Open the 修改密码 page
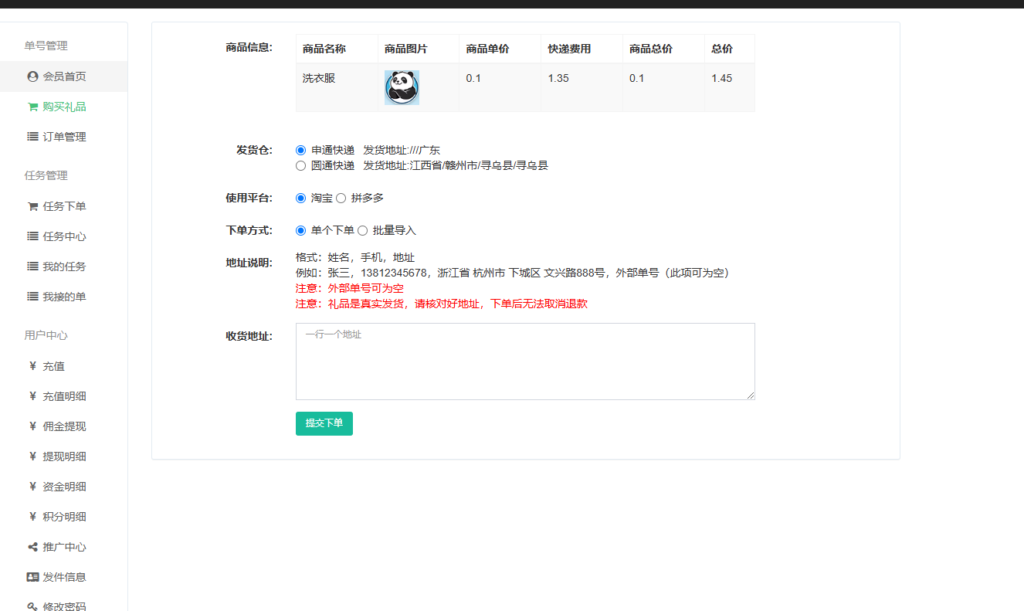This screenshot has height=611, width=1024. (33, 606)
